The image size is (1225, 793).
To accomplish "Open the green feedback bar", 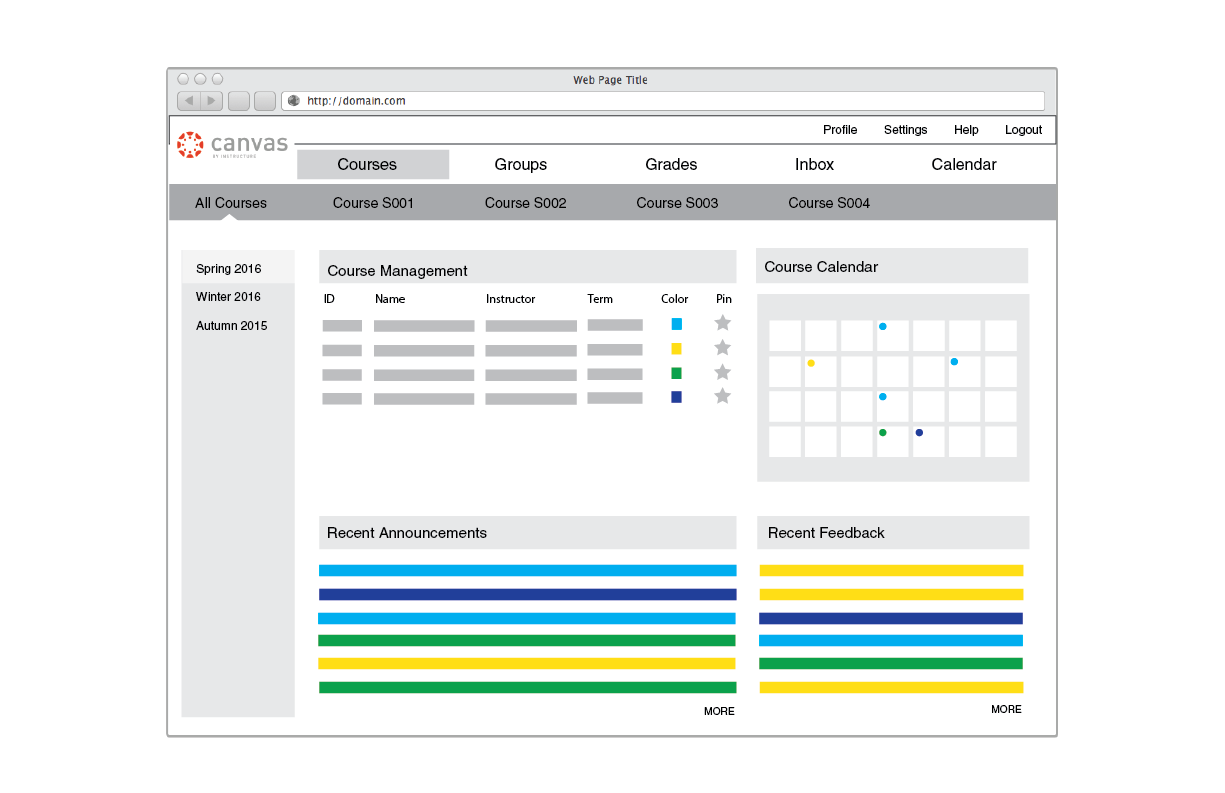I will [891, 663].
